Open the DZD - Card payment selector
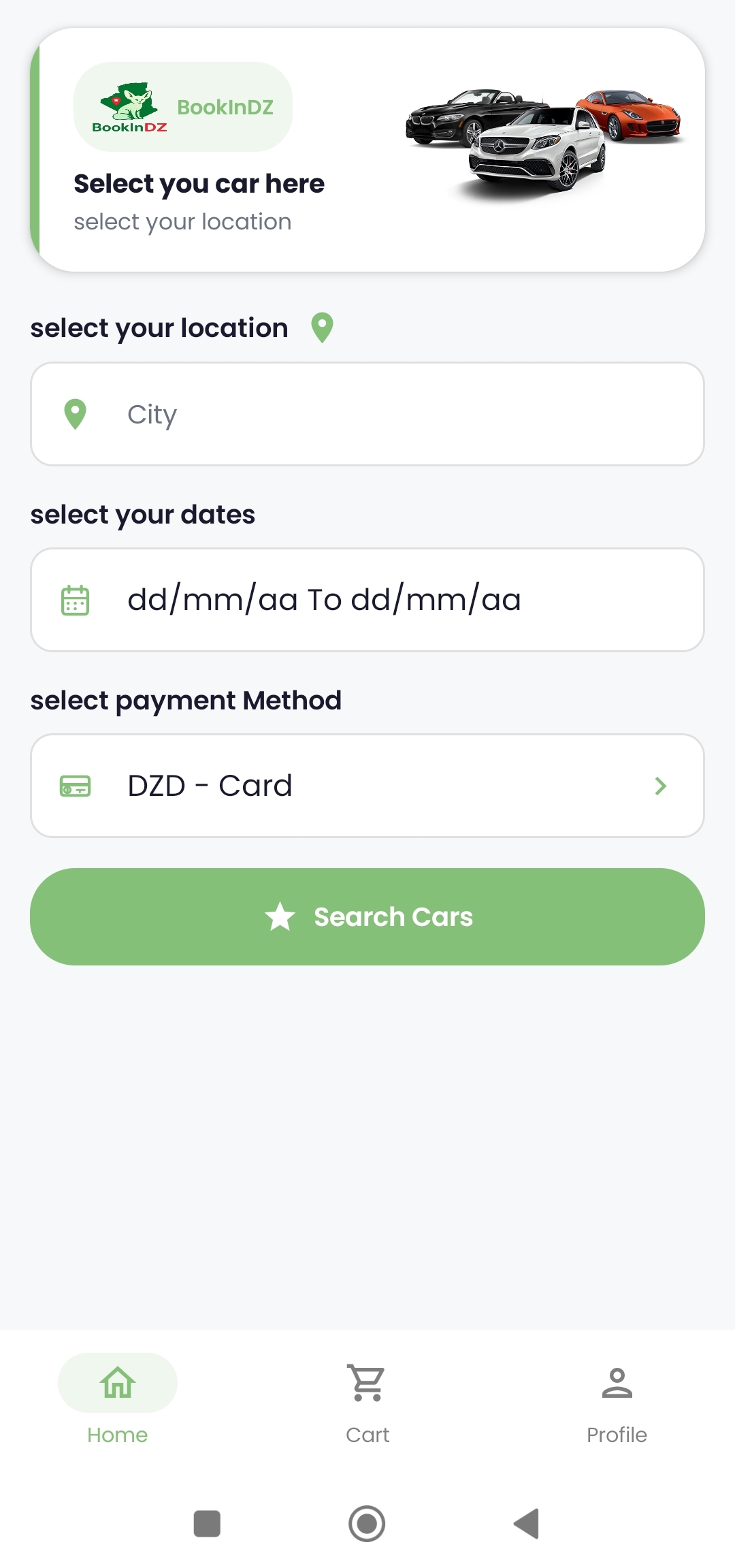Viewport: 735px width, 1568px height. click(367, 786)
